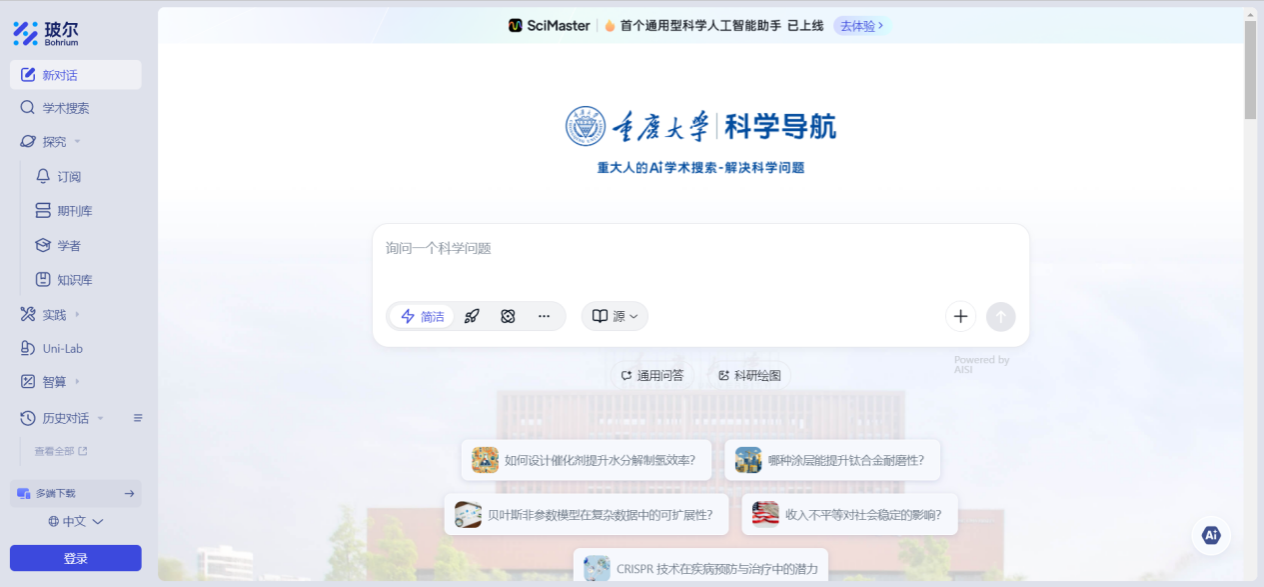Open the three-dots more modes menu
Screen dimensions: 1264x587
pos(544,316)
